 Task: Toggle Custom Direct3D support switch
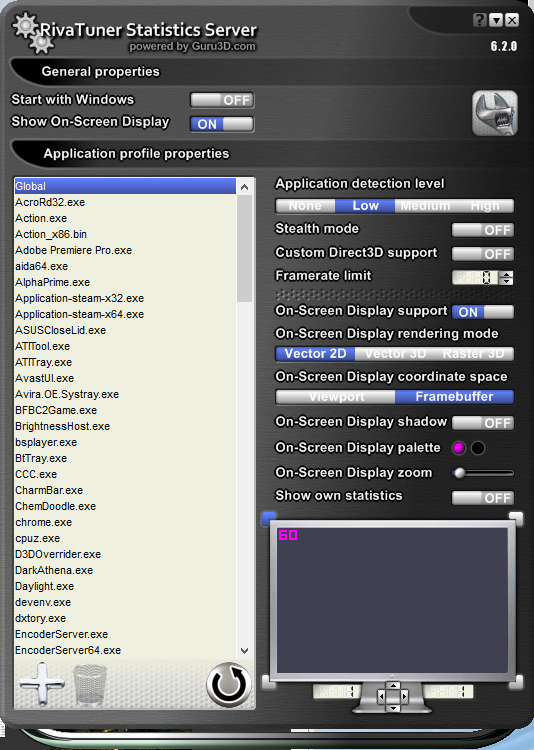(483, 254)
